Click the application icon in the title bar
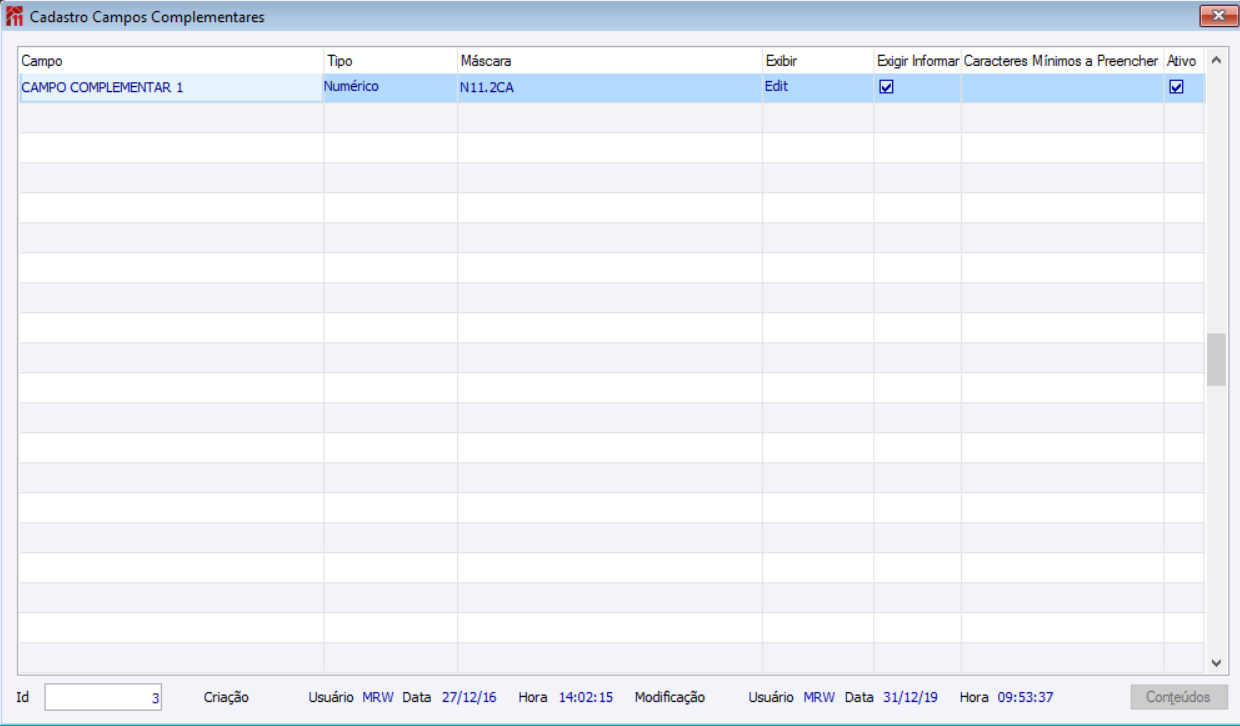The image size is (1240, 726). pos(15,17)
